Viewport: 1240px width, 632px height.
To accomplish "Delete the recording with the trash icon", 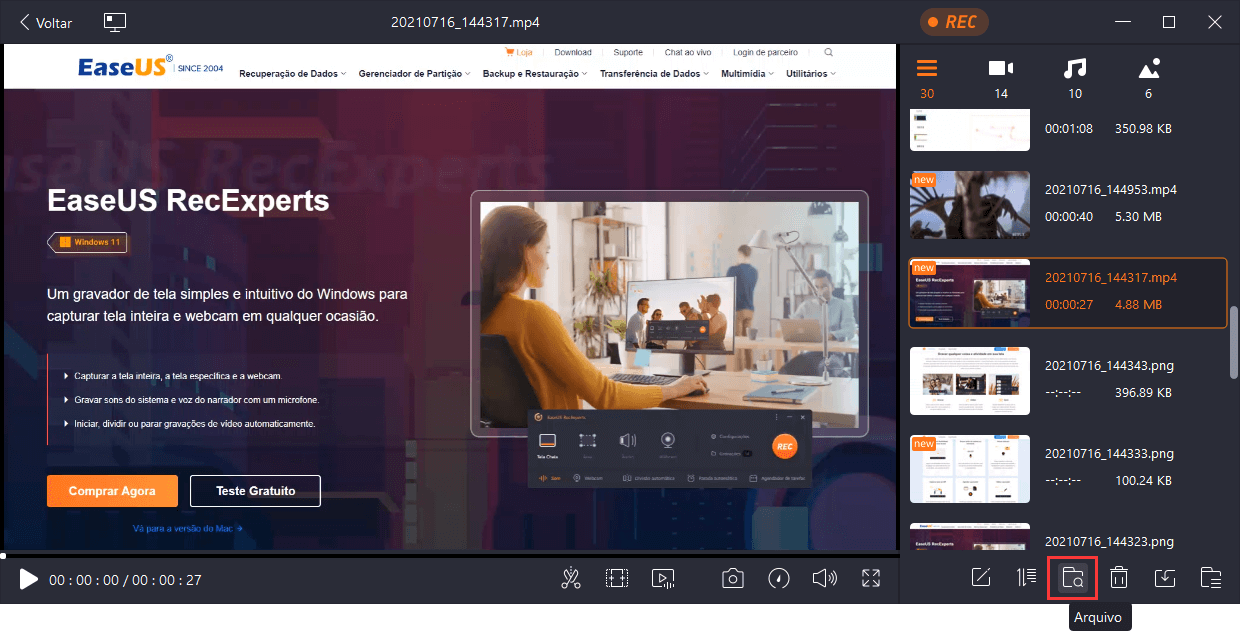I will click(1119, 577).
